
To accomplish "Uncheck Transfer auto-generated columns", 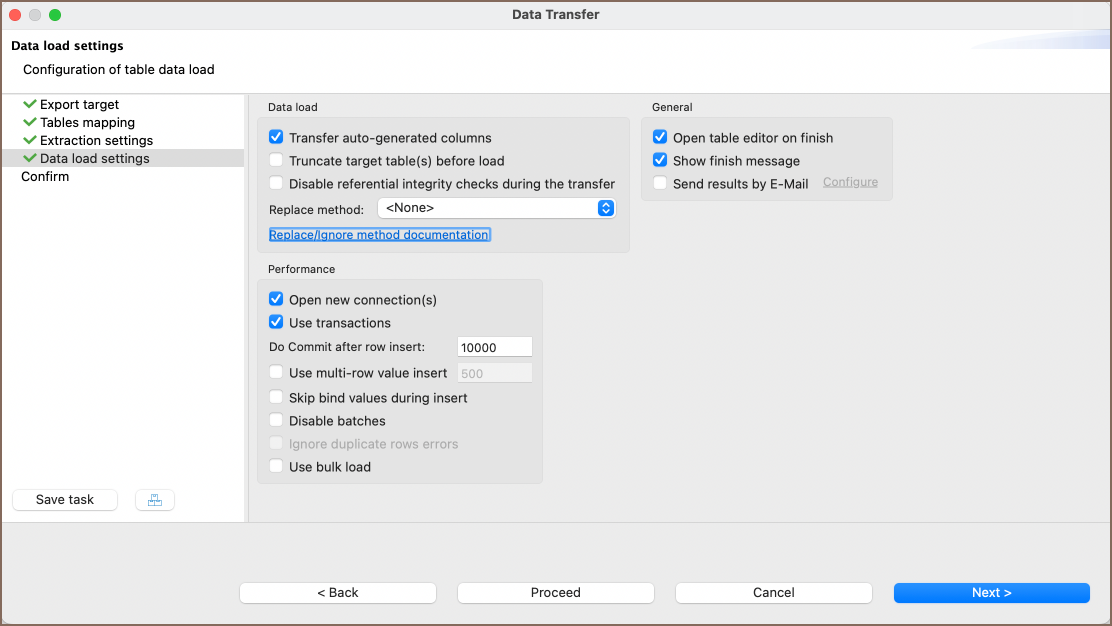I will pyautogui.click(x=277, y=138).
